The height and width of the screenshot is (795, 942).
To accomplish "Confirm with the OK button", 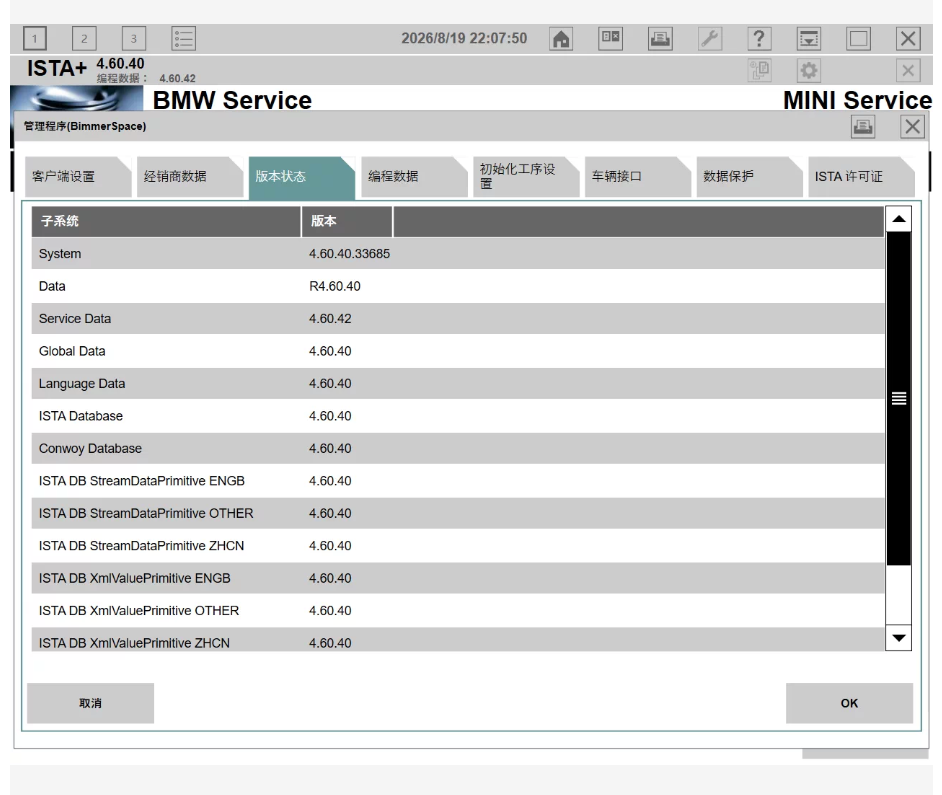I will [849, 703].
